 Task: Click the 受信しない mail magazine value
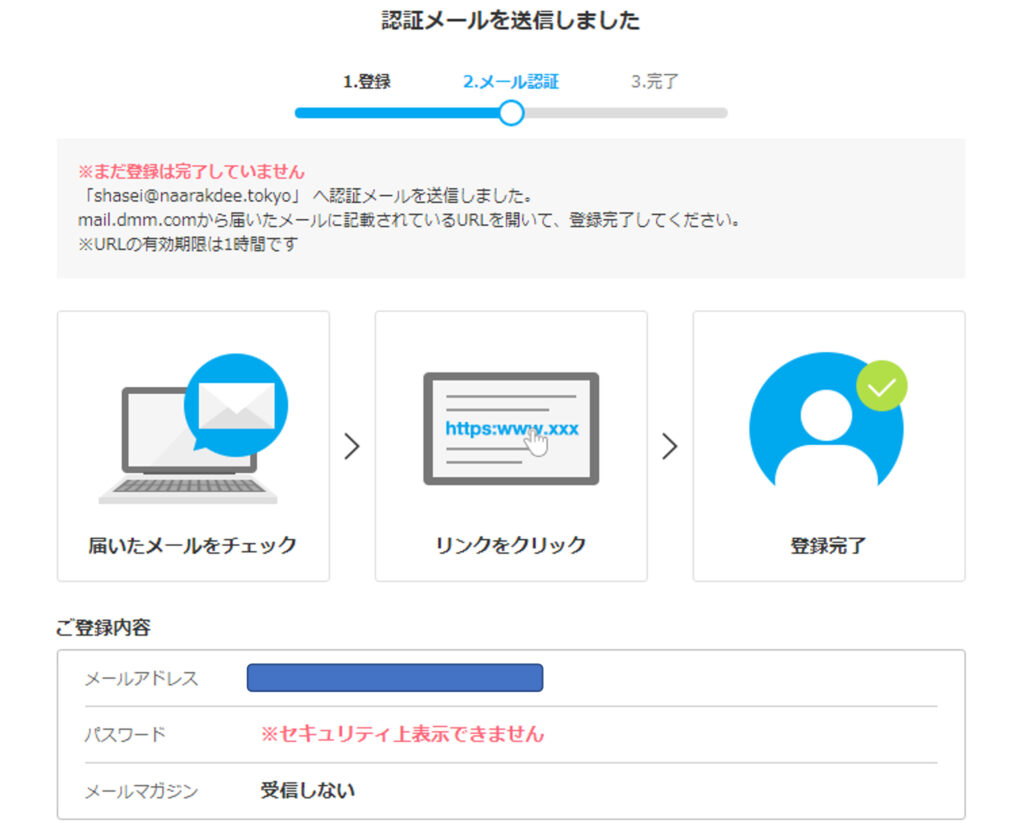307,790
